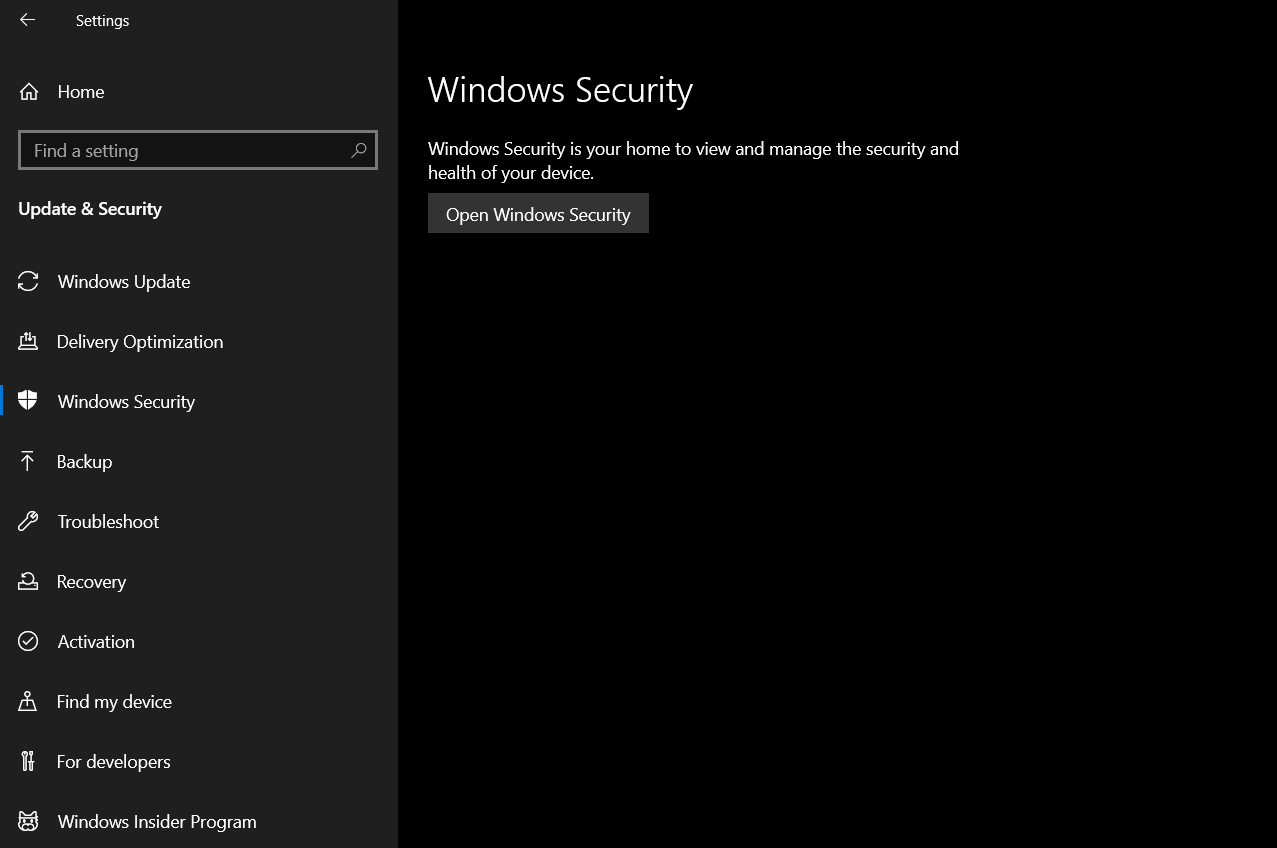The image size is (1277, 848).
Task: Select Troubleshoot label
Action: point(108,522)
